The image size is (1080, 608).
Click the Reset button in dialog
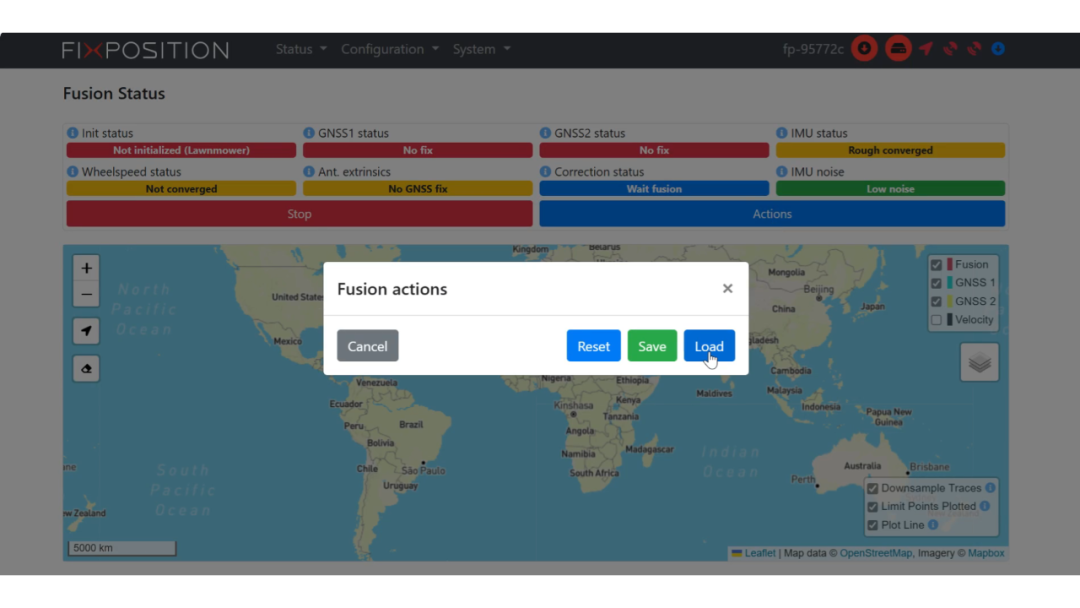coord(593,346)
